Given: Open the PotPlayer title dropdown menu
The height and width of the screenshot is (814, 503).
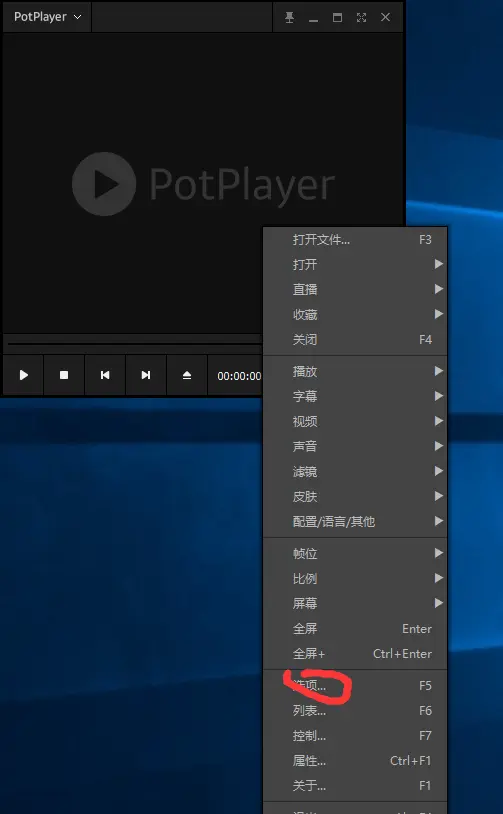Looking at the screenshot, I should pos(47,17).
